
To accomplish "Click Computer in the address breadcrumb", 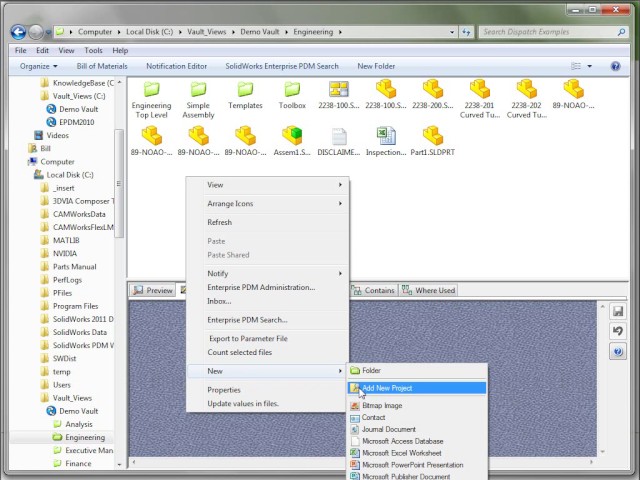I will tap(95, 32).
